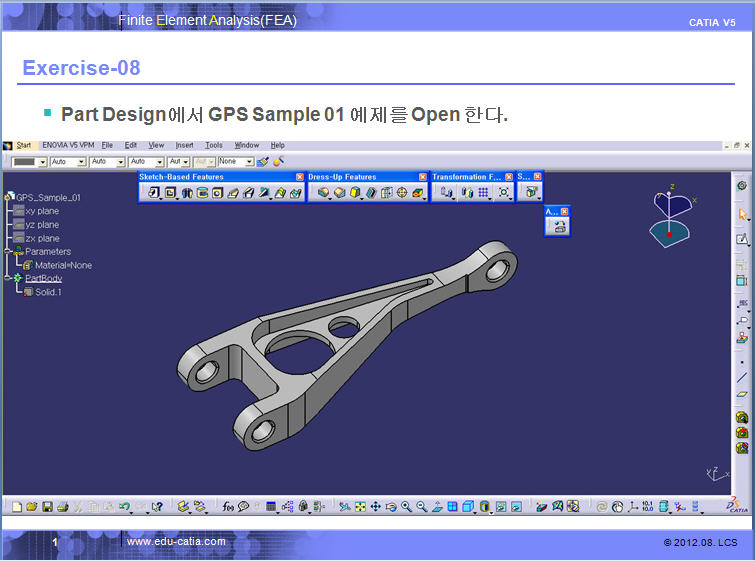Close the Sketch-Based Features toolbar

pos(299,177)
